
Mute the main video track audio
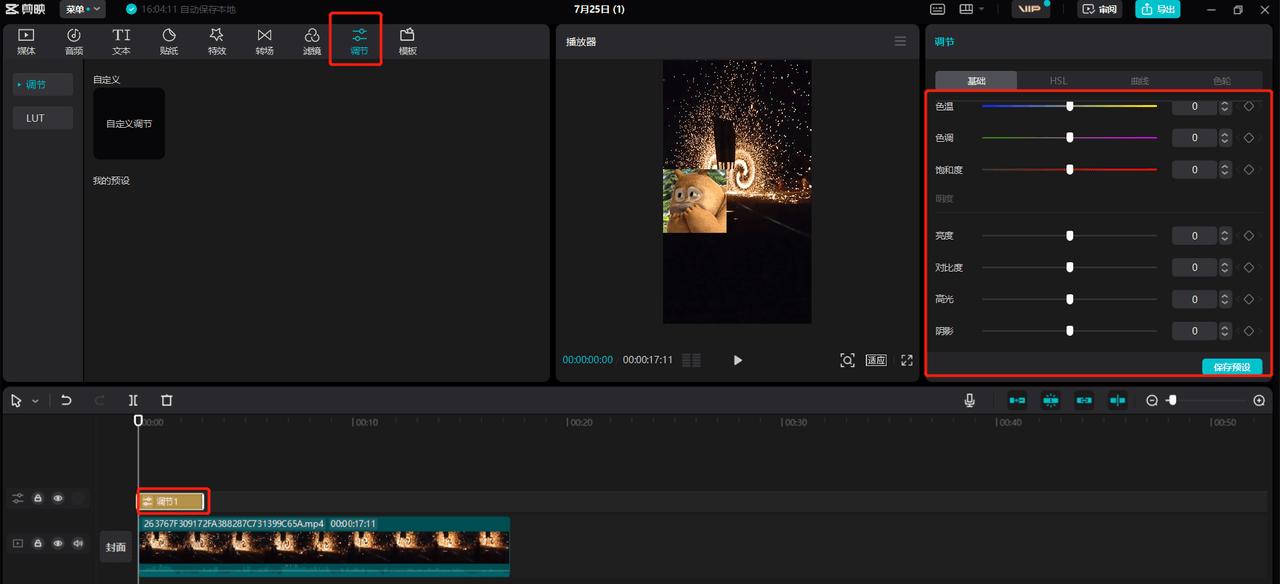[x=78, y=543]
